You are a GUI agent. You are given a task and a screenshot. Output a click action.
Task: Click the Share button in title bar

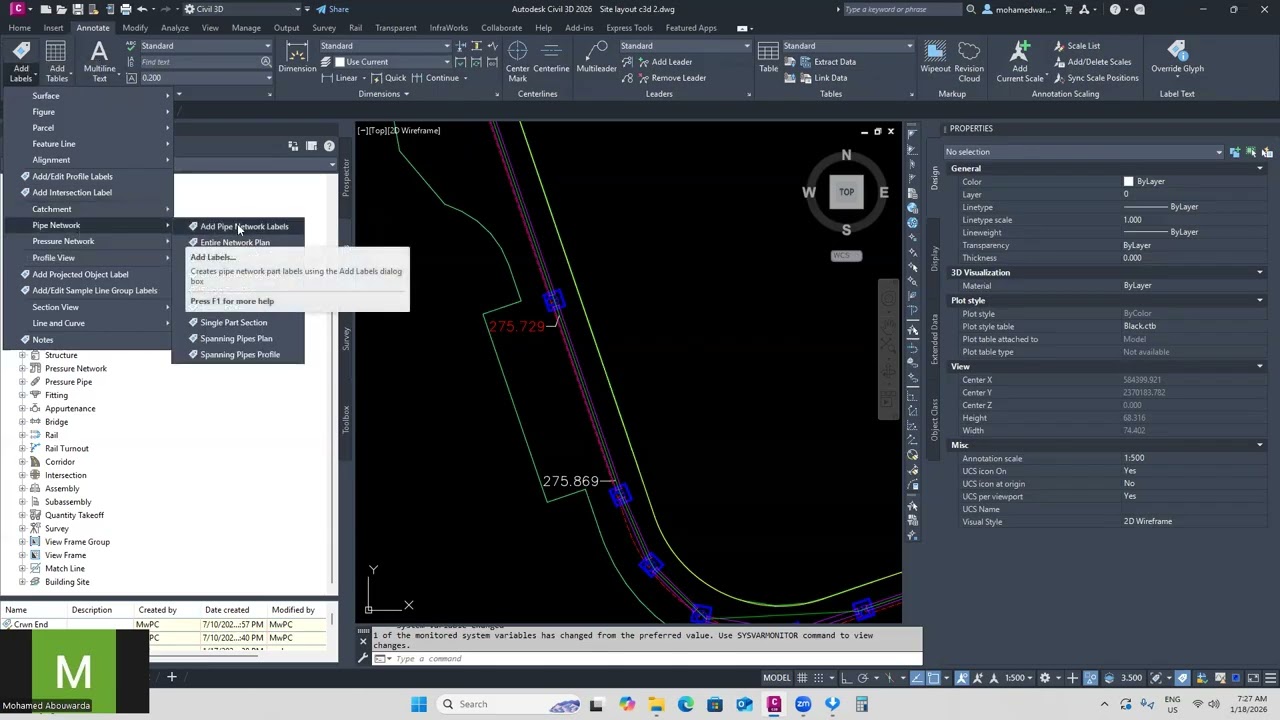click(333, 9)
